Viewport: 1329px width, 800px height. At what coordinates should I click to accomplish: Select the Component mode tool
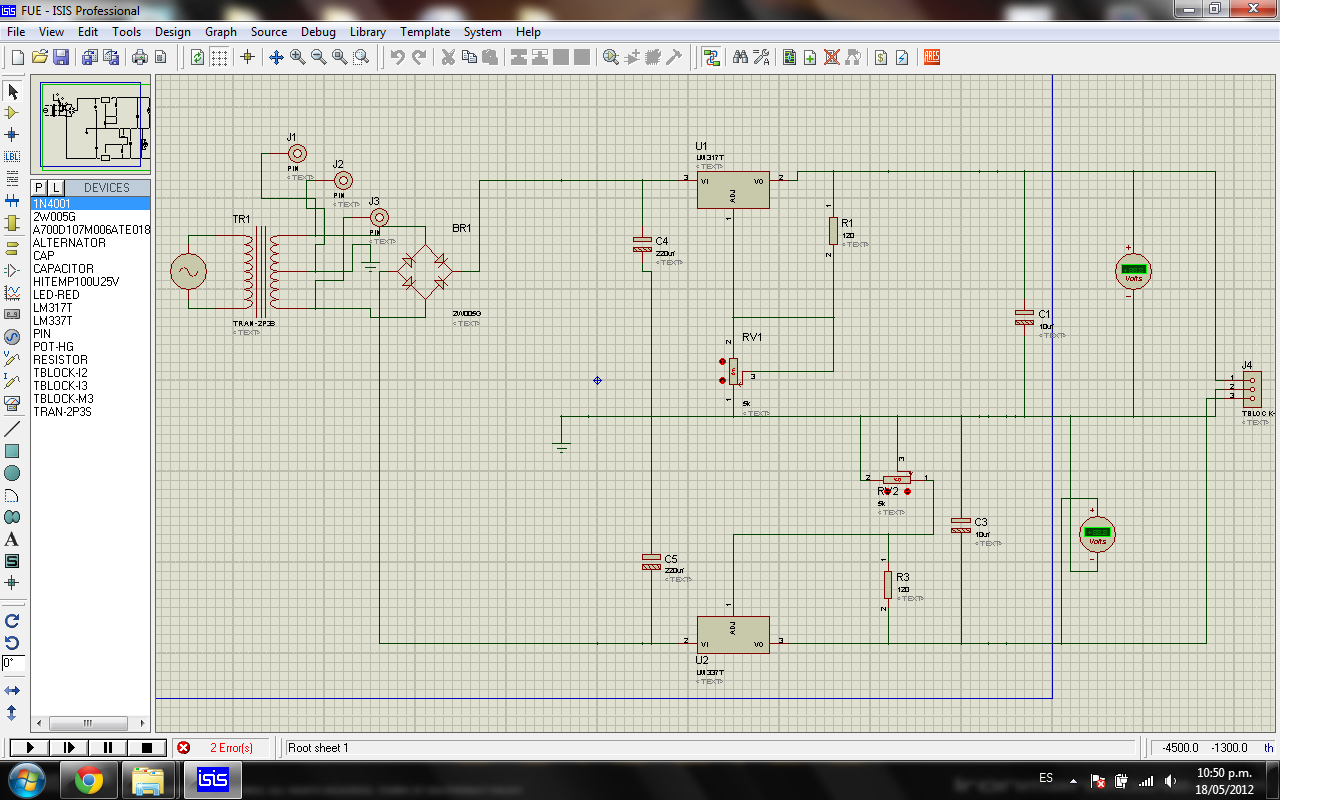(13, 112)
